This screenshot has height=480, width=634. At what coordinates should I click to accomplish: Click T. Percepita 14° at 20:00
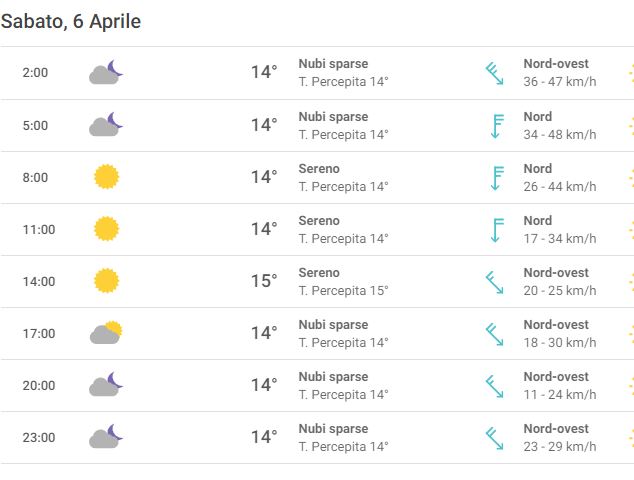click(x=343, y=394)
